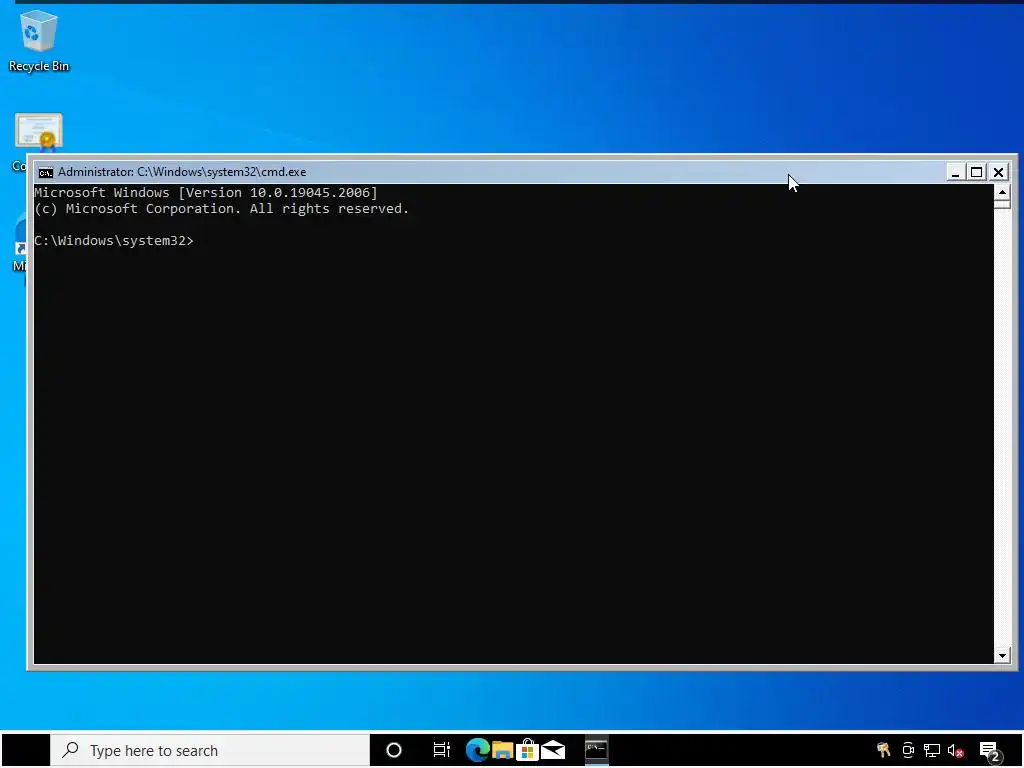This screenshot has height=768, width=1024.
Task: Open the Mail app from the taskbar
Action: click(552, 750)
